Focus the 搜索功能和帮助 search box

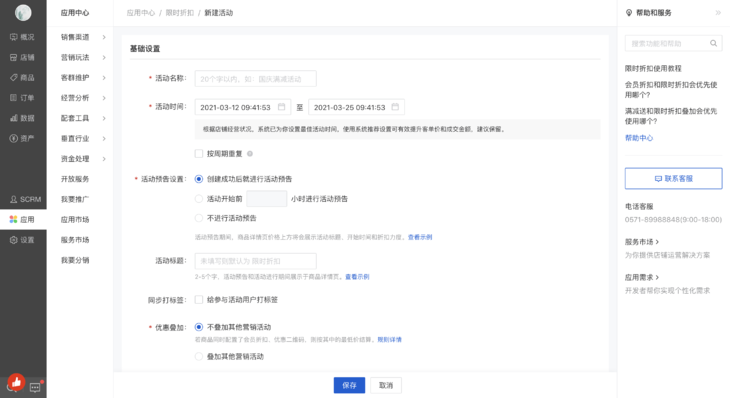coord(673,43)
